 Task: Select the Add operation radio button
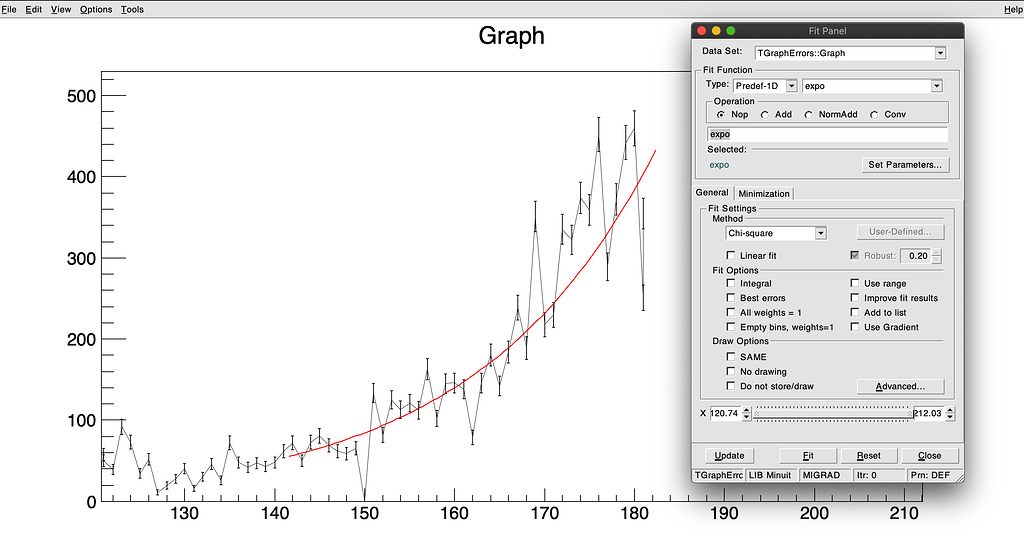(x=765, y=114)
